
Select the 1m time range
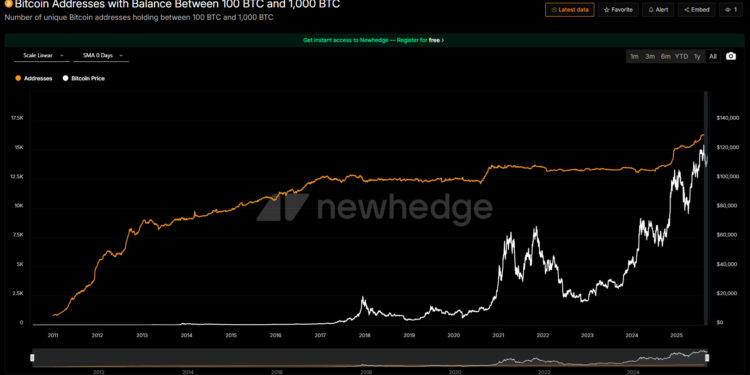(x=634, y=56)
